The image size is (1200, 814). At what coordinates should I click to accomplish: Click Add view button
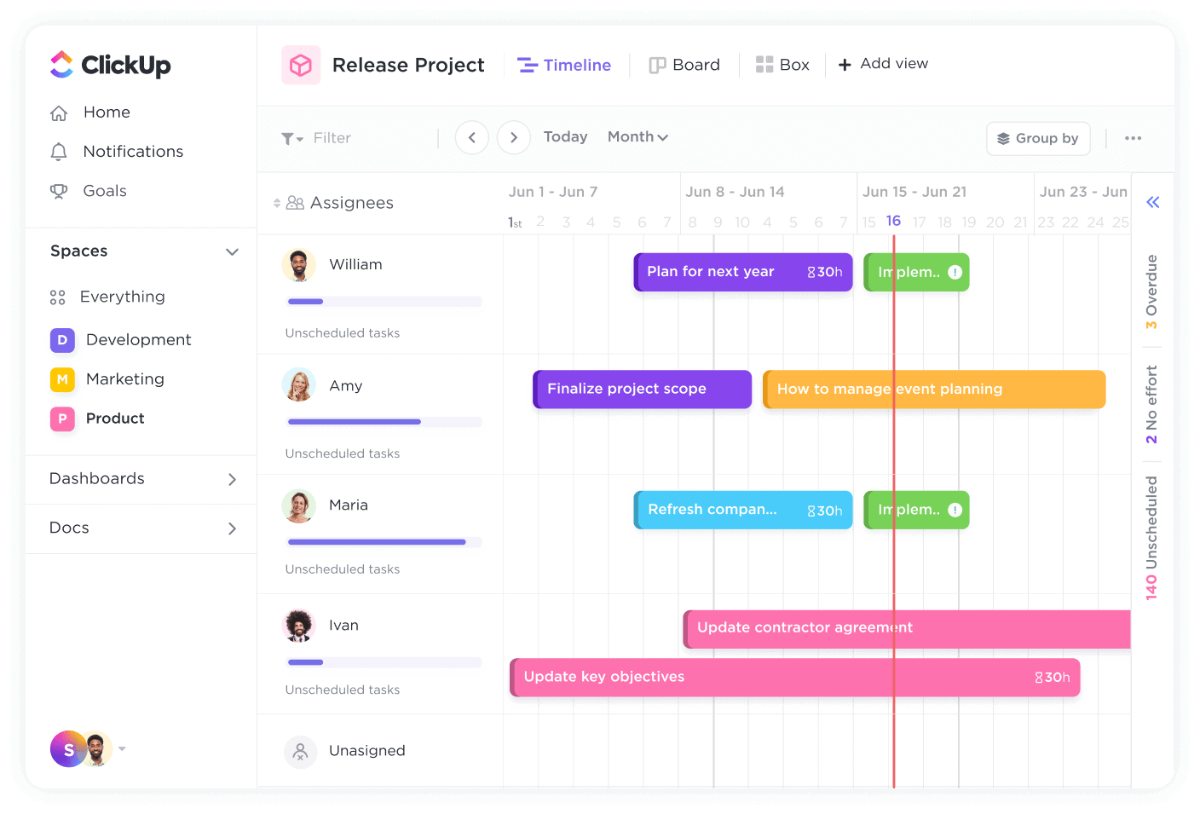tap(883, 64)
